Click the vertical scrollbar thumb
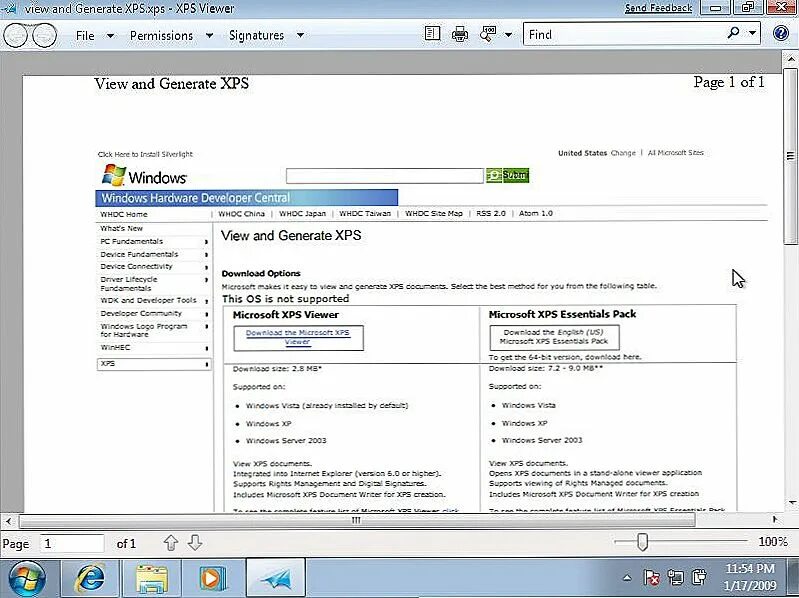This screenshot has width=799, height=598. point(790,156)
